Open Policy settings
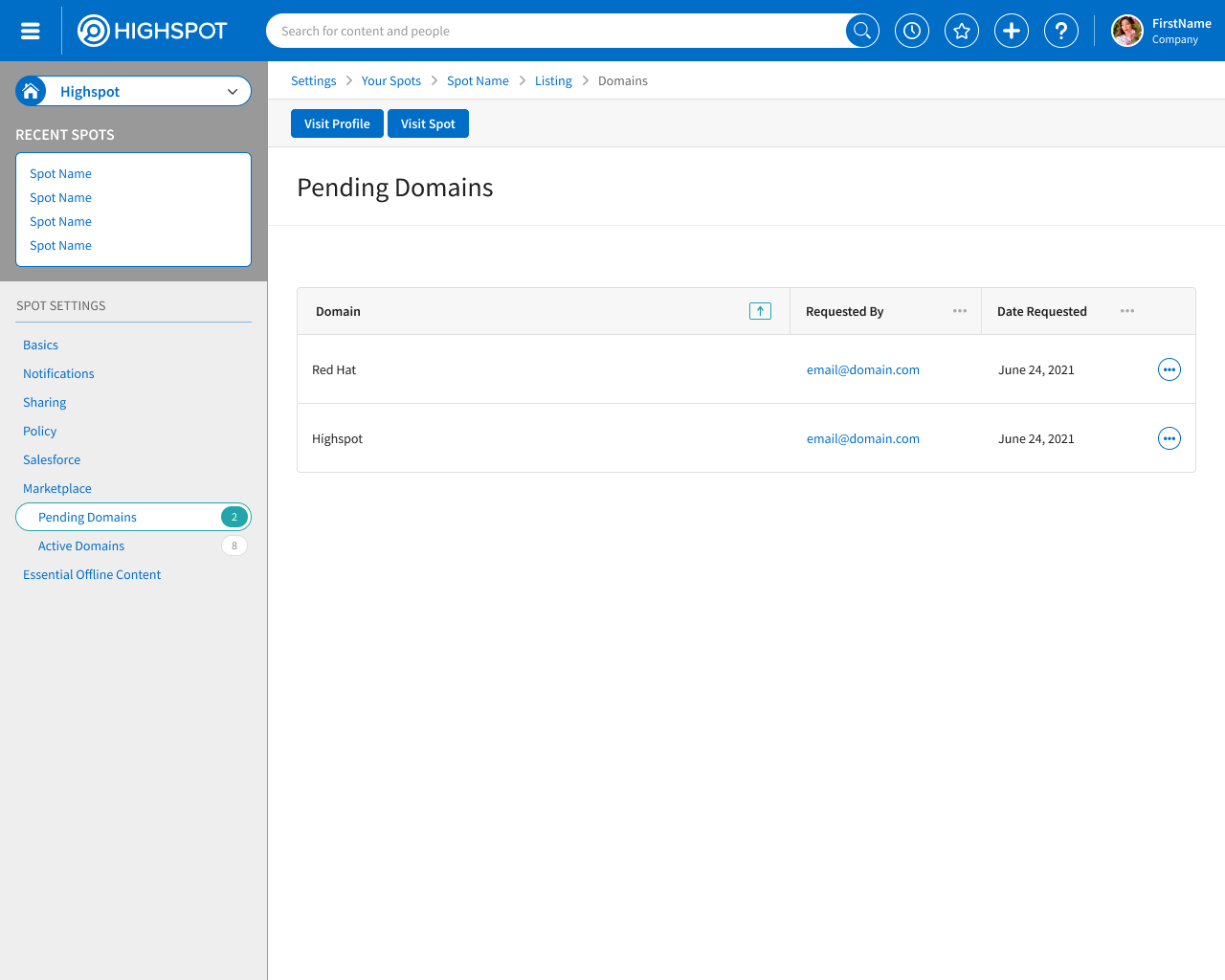1225x980 pixels. click(40, 431)
